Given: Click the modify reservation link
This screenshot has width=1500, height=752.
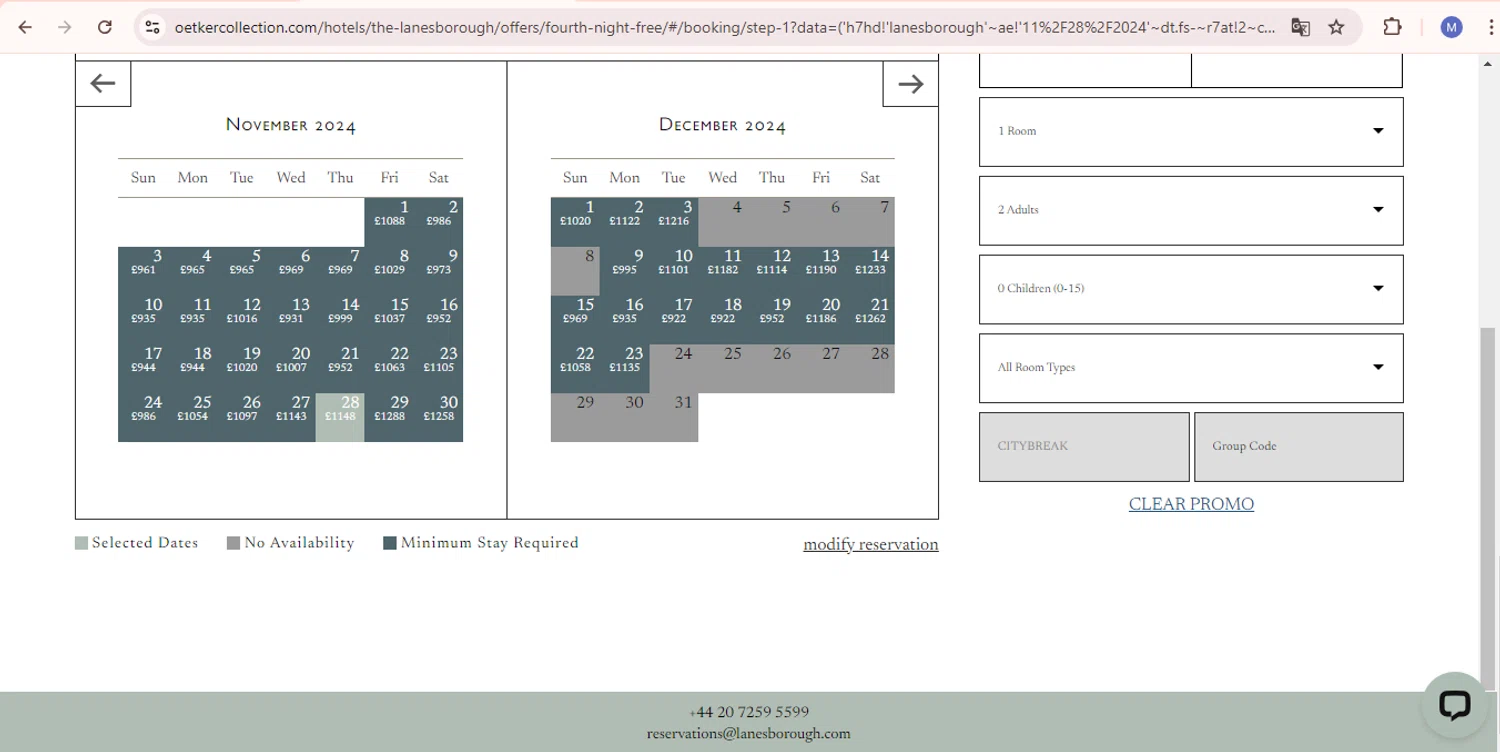Looking at the screenshot, I should tap(871, 544).
